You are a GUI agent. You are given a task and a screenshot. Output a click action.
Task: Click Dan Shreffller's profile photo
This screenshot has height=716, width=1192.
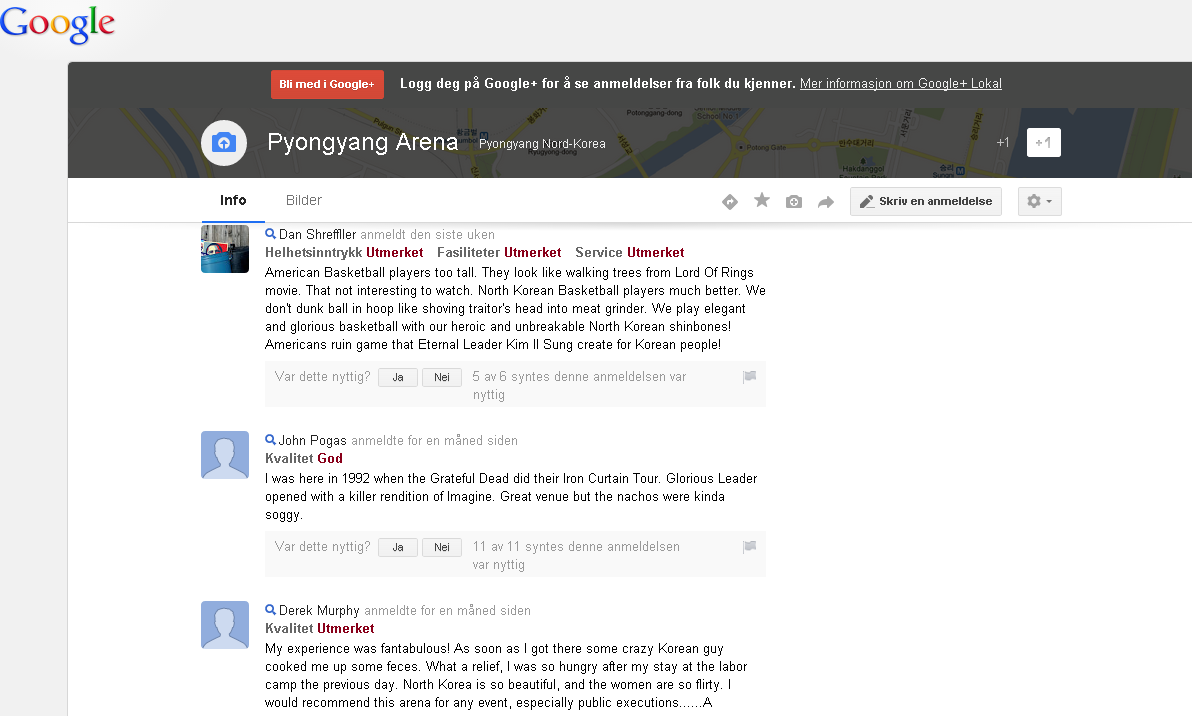[225, 249]
